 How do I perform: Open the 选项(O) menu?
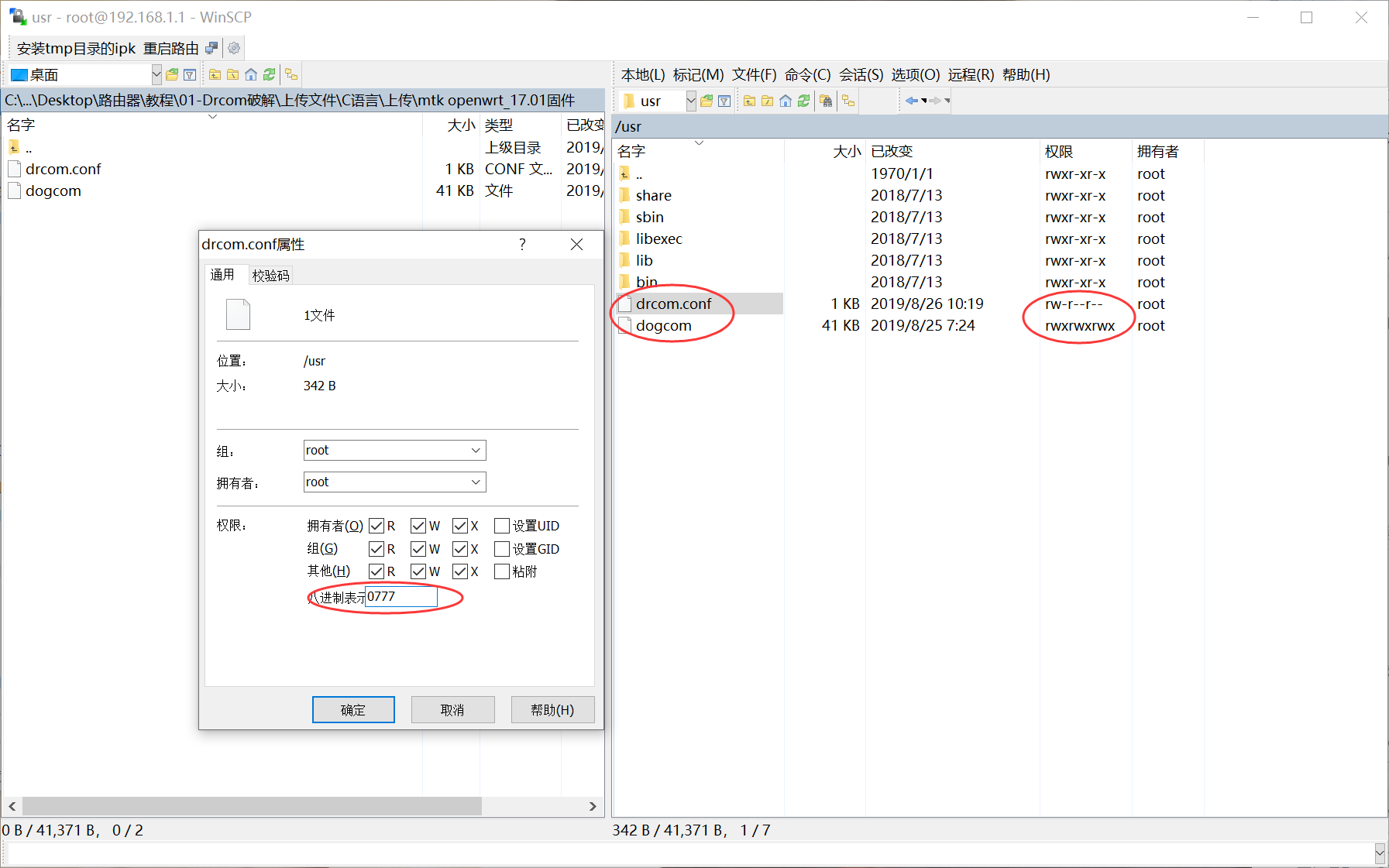(x=915, y=75)
